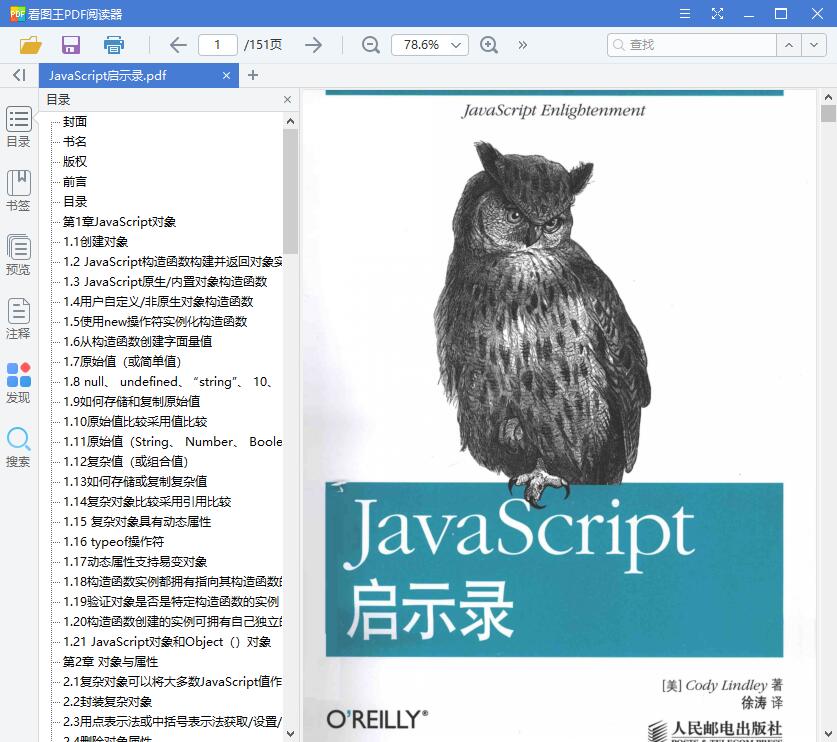Jump to 1.13如何存储或复制复杂值
The height and width of the screenshot is (742, 837).
135,481
